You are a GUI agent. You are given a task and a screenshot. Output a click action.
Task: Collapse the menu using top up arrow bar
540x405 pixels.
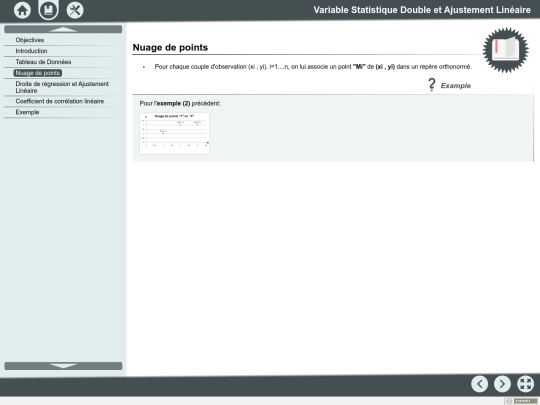(63, 29)
